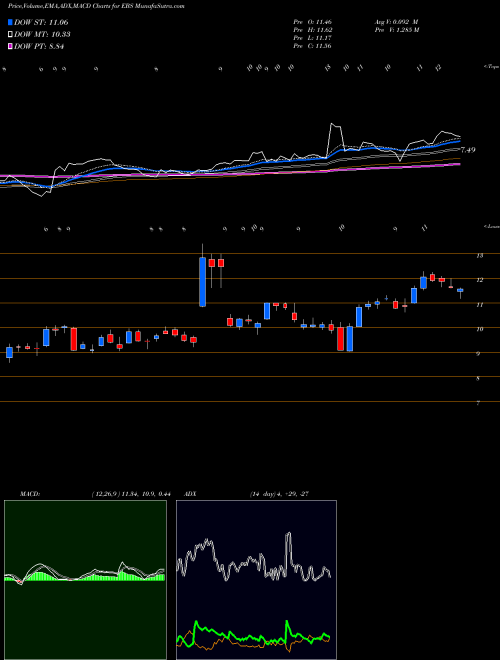The width and height of the screenshot is (500, 660).
Task: Click the ADX '(14 day) 4, +29, -27' values
Action: point(279,494)
